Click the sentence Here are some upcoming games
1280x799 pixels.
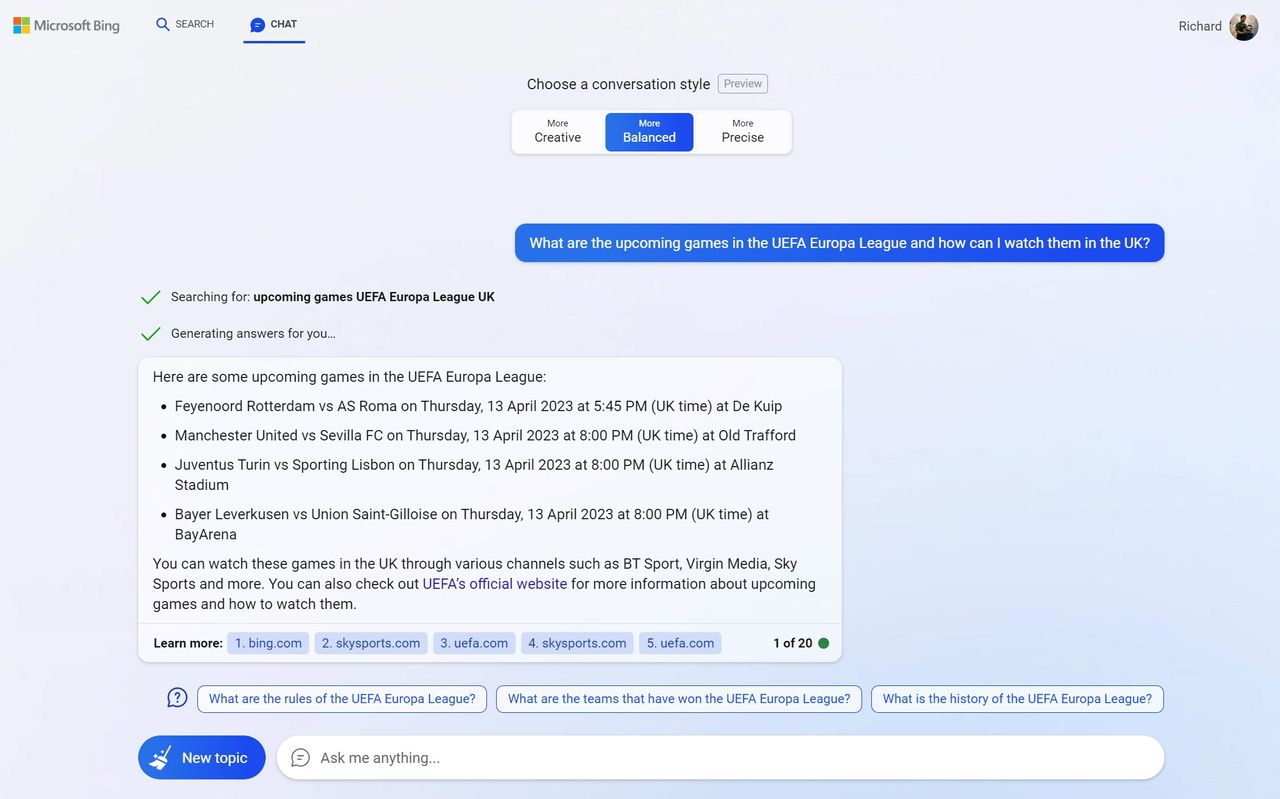click(x=350, y=377)
